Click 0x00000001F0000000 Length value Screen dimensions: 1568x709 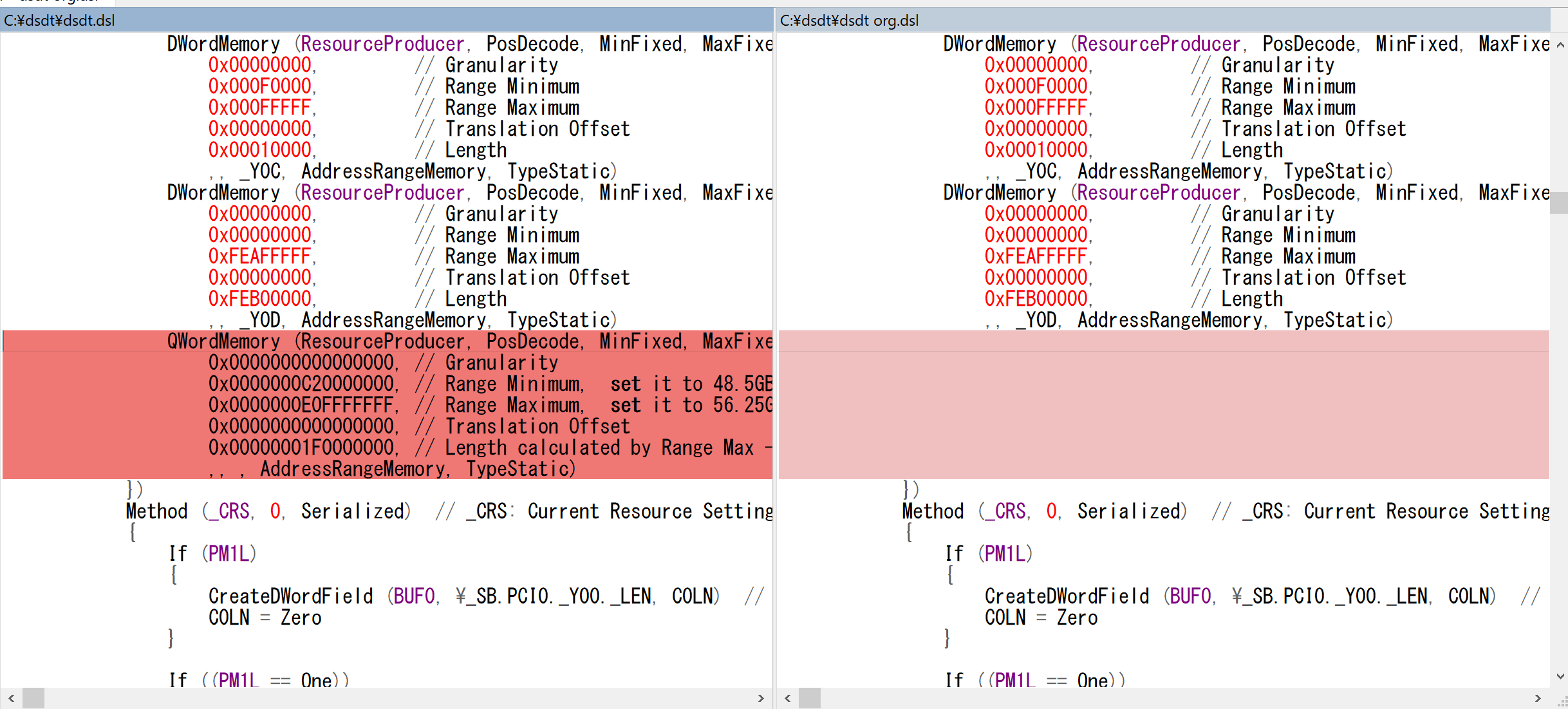click(x=302, y=448)
